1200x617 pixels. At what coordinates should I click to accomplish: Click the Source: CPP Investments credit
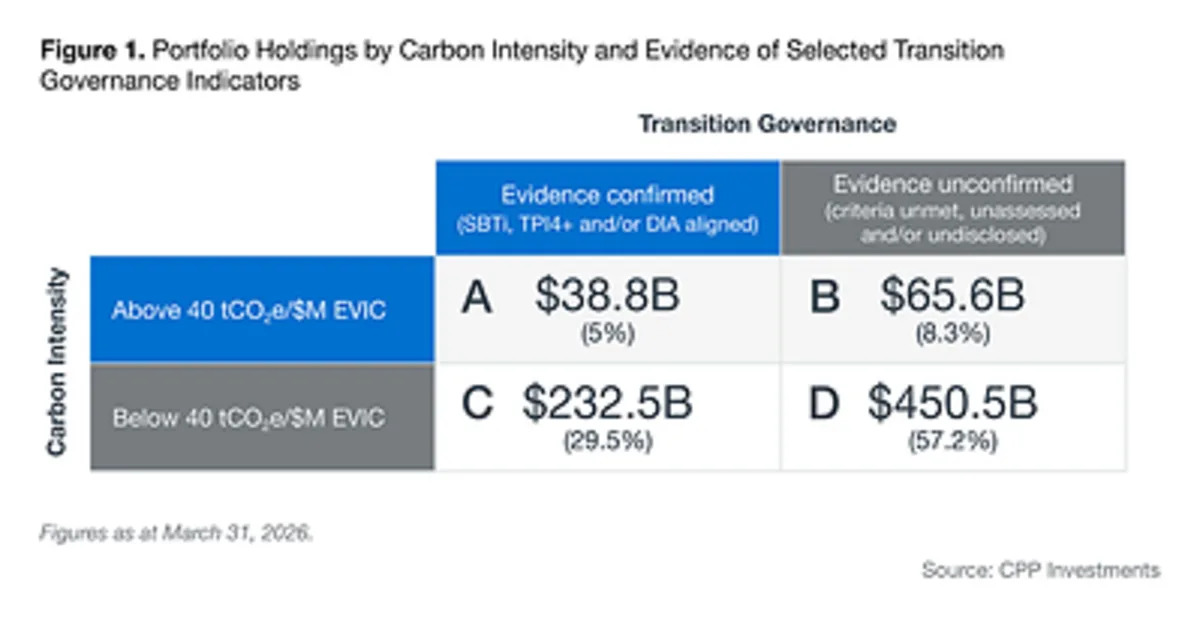pyautogui.click(x=1041, y=571)
